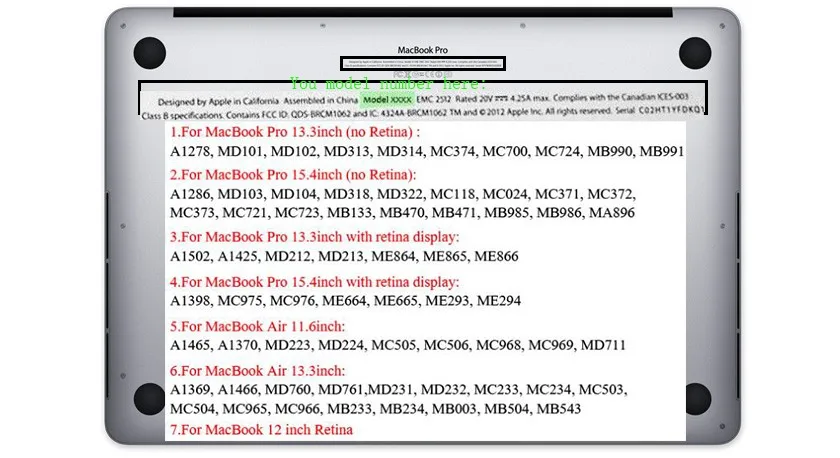Viewport: 840px width, 458px height.
Task: Click model number MD101
Action: (241, 152)
